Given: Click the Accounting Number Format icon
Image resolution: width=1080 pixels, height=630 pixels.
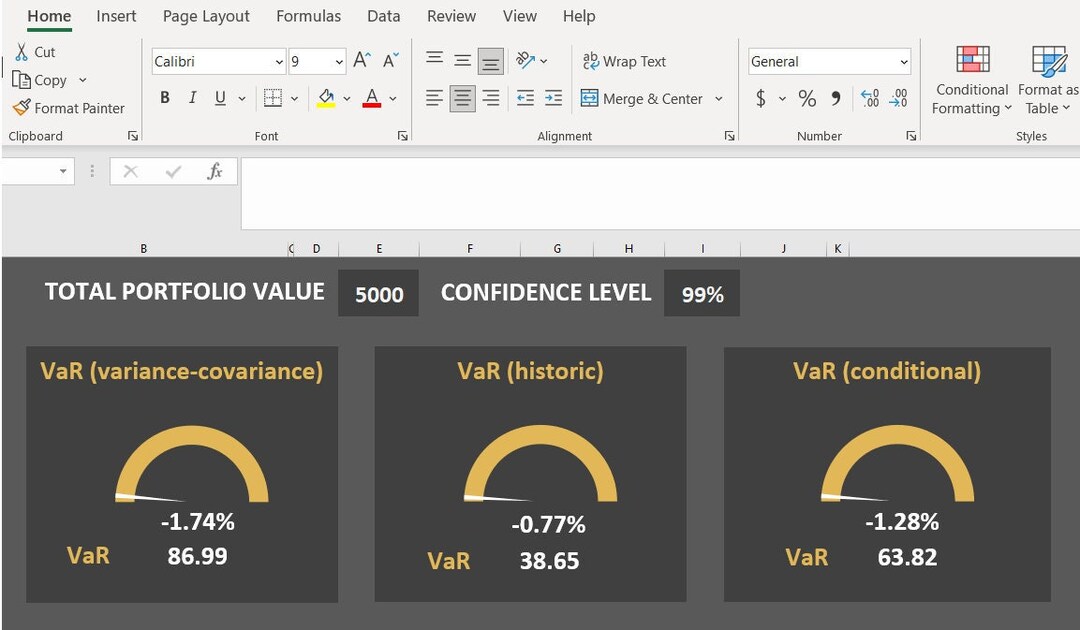Looking at the screenshot, I should pos(760,98).
